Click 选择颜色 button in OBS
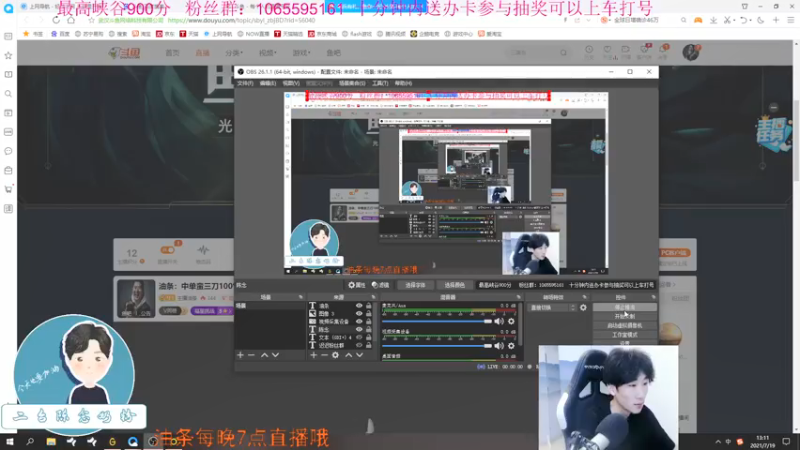Viewport: 800px width, 450px height. pyautogui.click(x=455, y=285)
